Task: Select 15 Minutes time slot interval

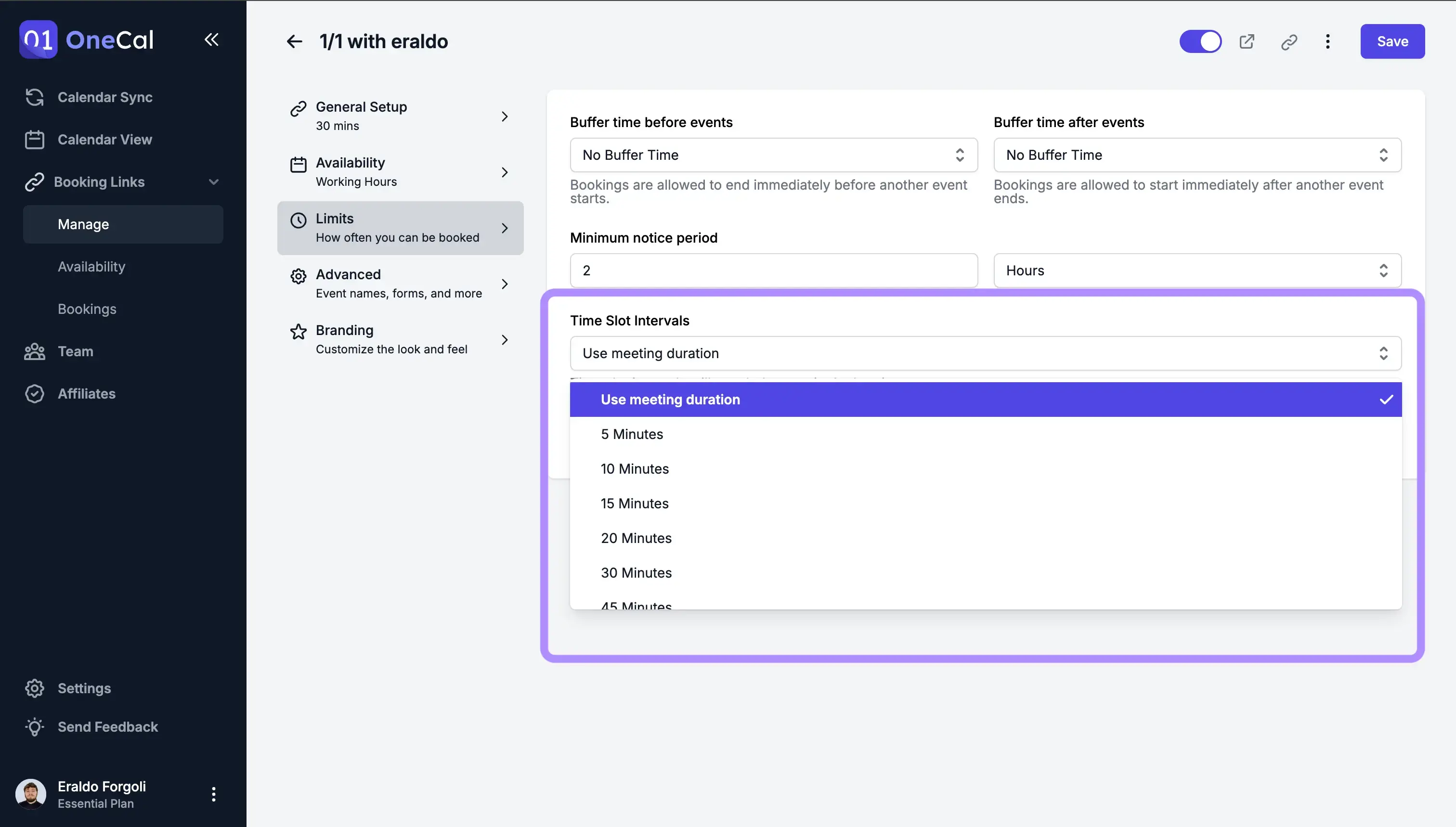Action: click(633, 503)
